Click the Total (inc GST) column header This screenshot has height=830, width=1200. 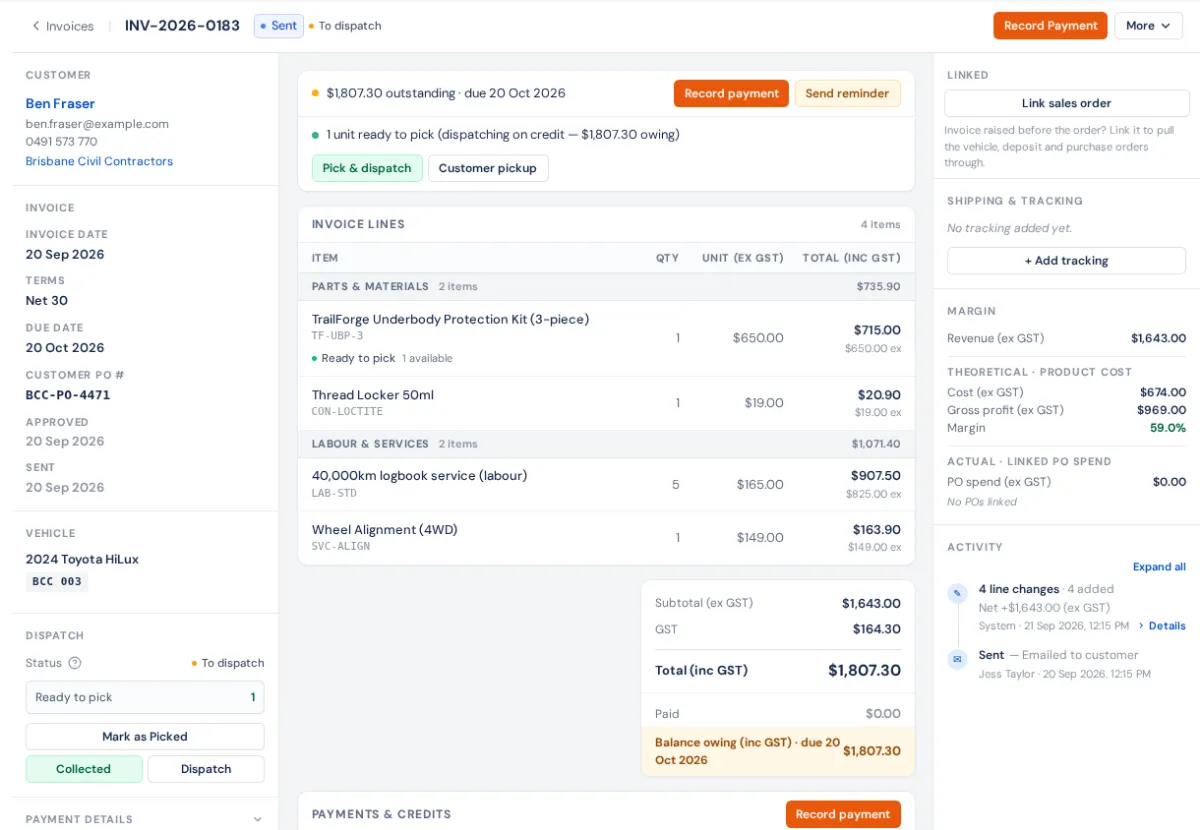pyautogui.click(x=851, y=258)
